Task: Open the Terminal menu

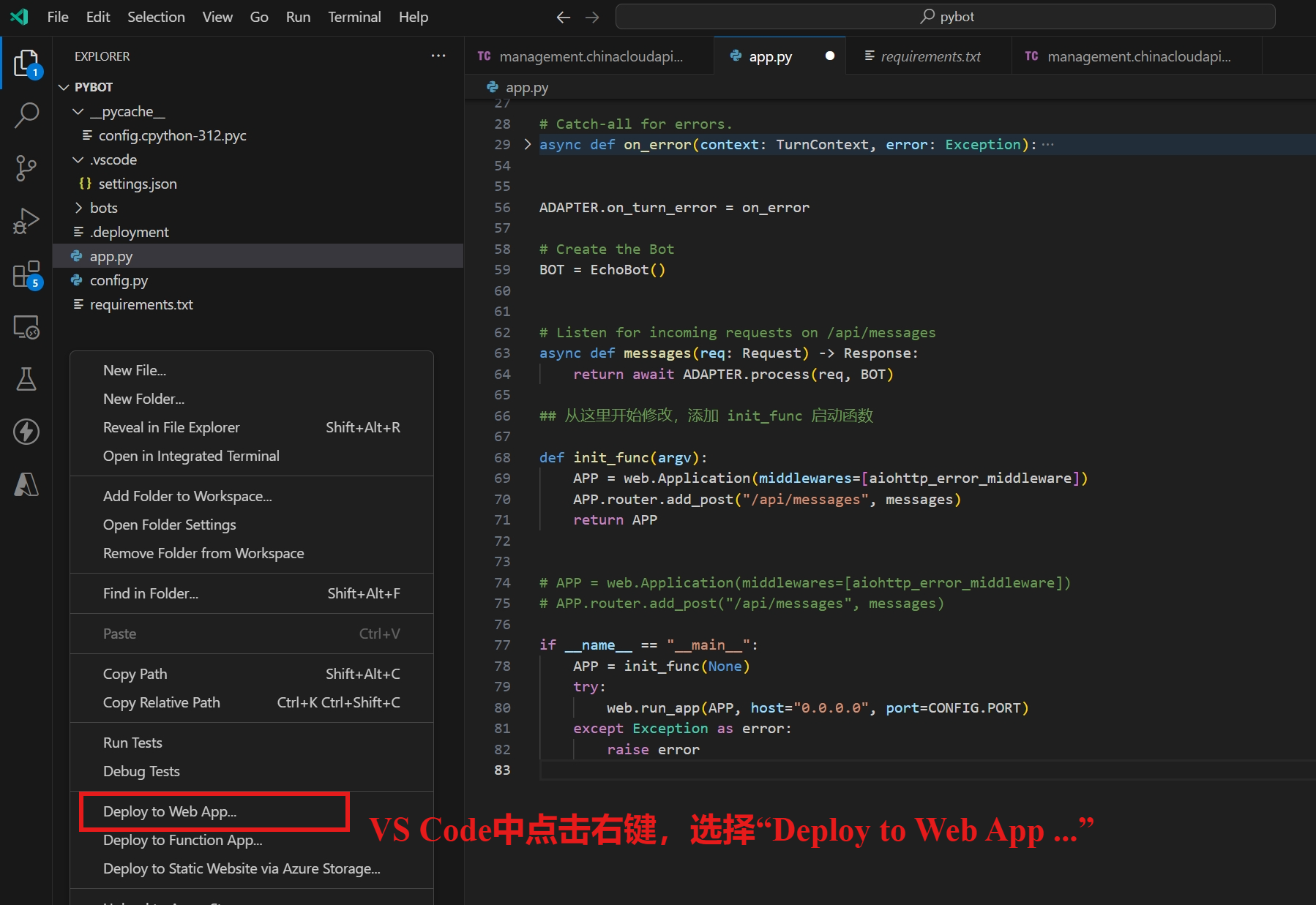Action: [354, 16]
